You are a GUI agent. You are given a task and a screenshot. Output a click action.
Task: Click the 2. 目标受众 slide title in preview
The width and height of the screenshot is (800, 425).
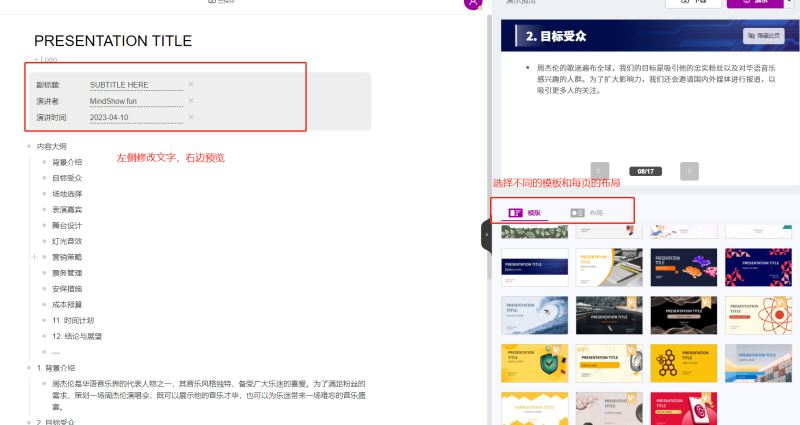point(556,36)
